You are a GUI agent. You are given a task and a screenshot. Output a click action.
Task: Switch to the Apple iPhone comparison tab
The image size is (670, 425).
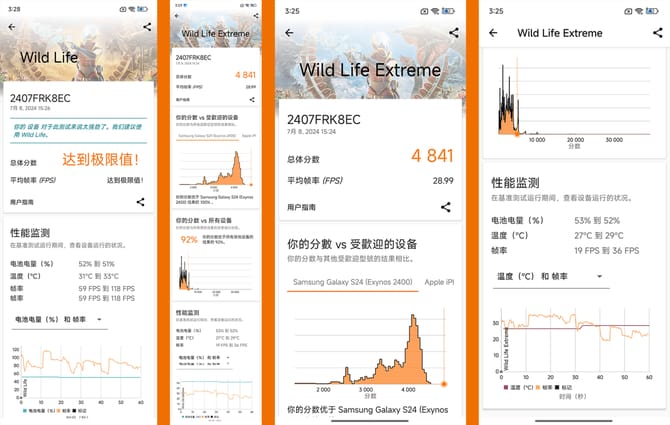coord(441,283)
